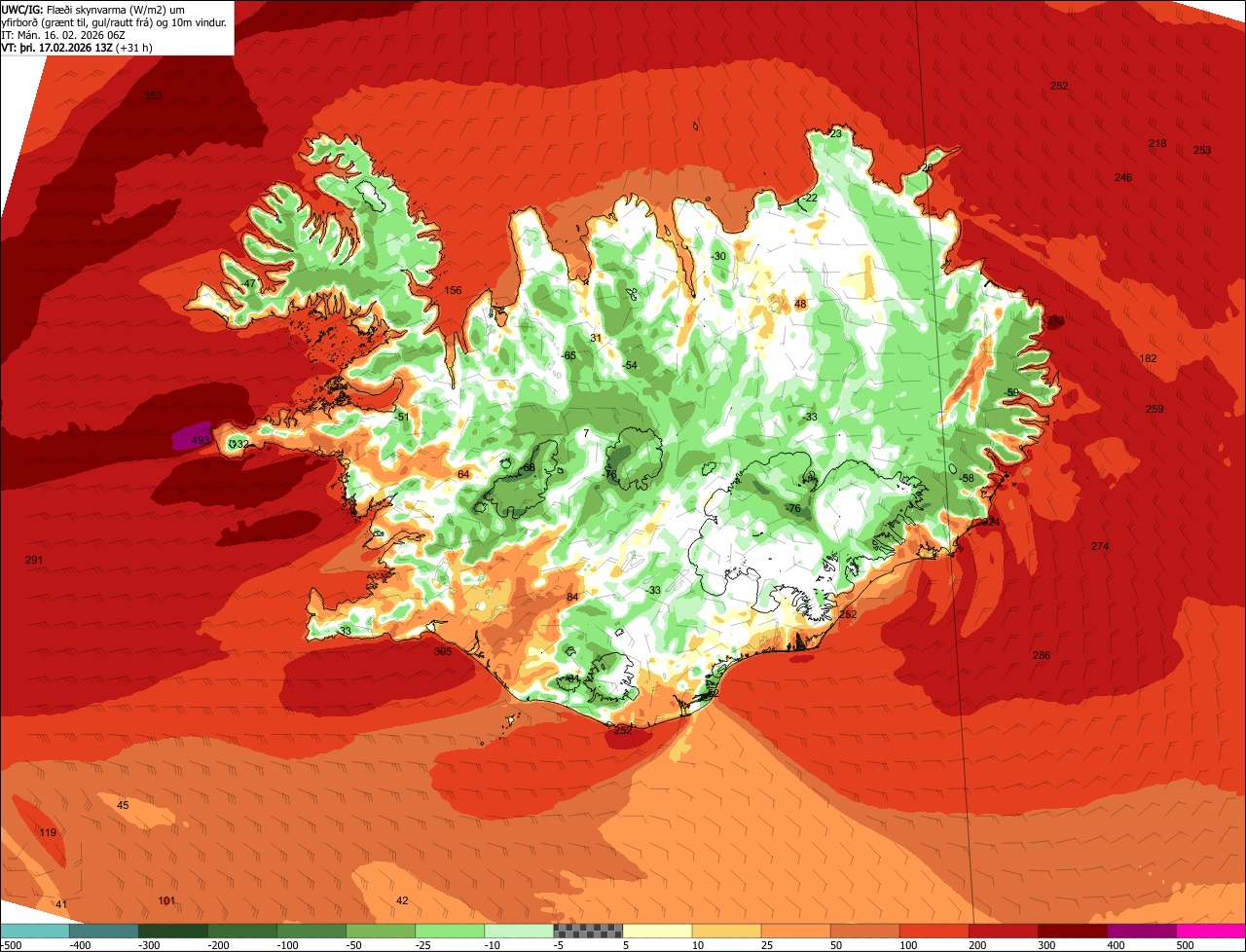Select the green legend swatch between -50 and -25
Image resolution: width=1246 pixels, height=952 pixels.
point(380,931)
